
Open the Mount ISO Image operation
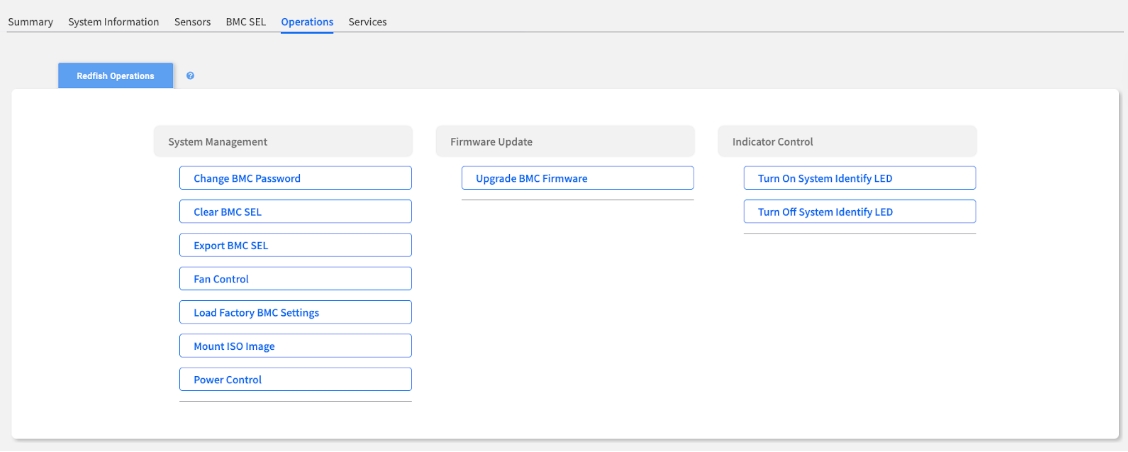click(x=295, y=346)
